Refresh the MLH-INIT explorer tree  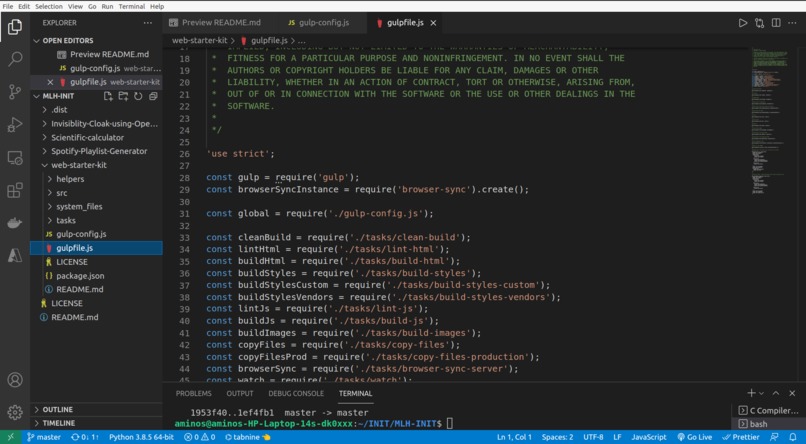(x=138, y=96)
